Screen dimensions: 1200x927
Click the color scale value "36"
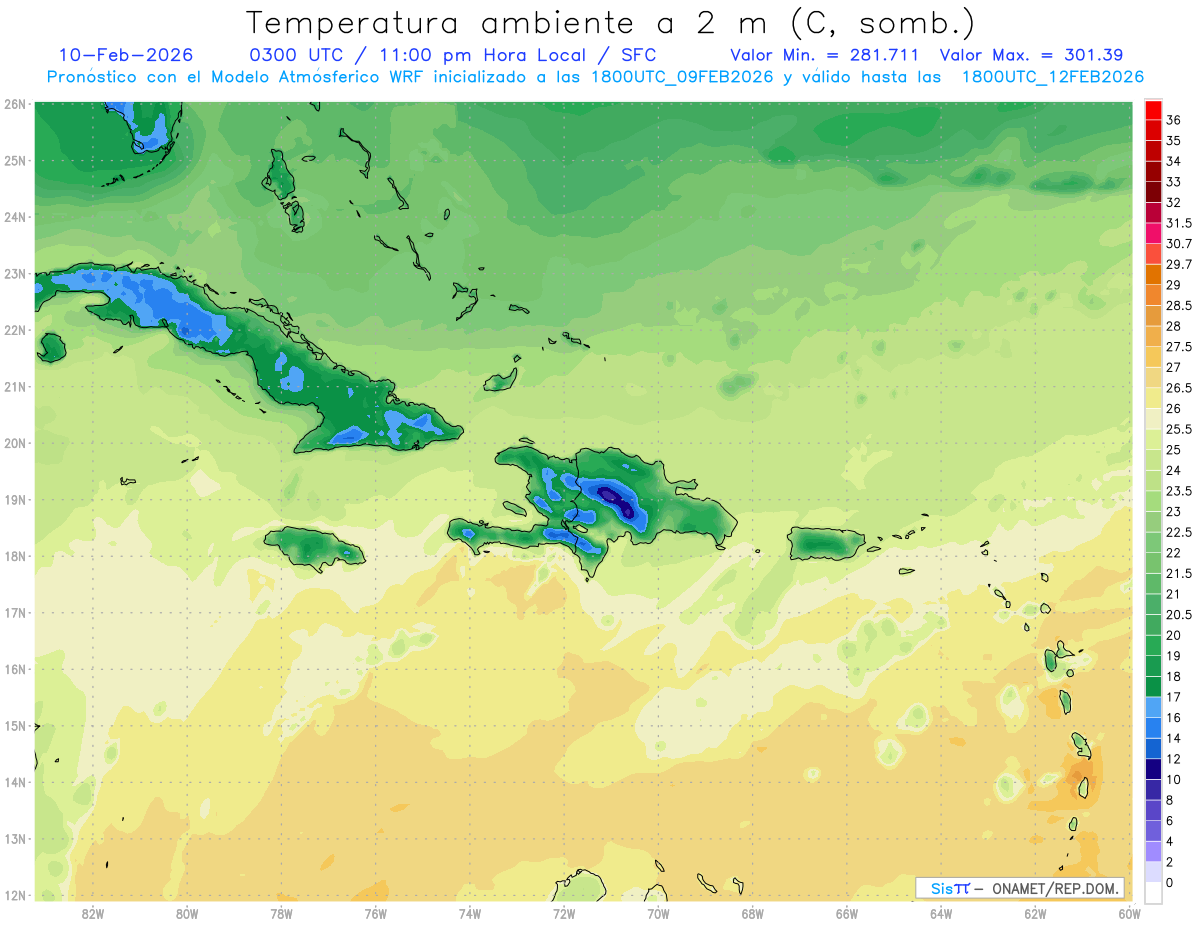click(1174, 120)
